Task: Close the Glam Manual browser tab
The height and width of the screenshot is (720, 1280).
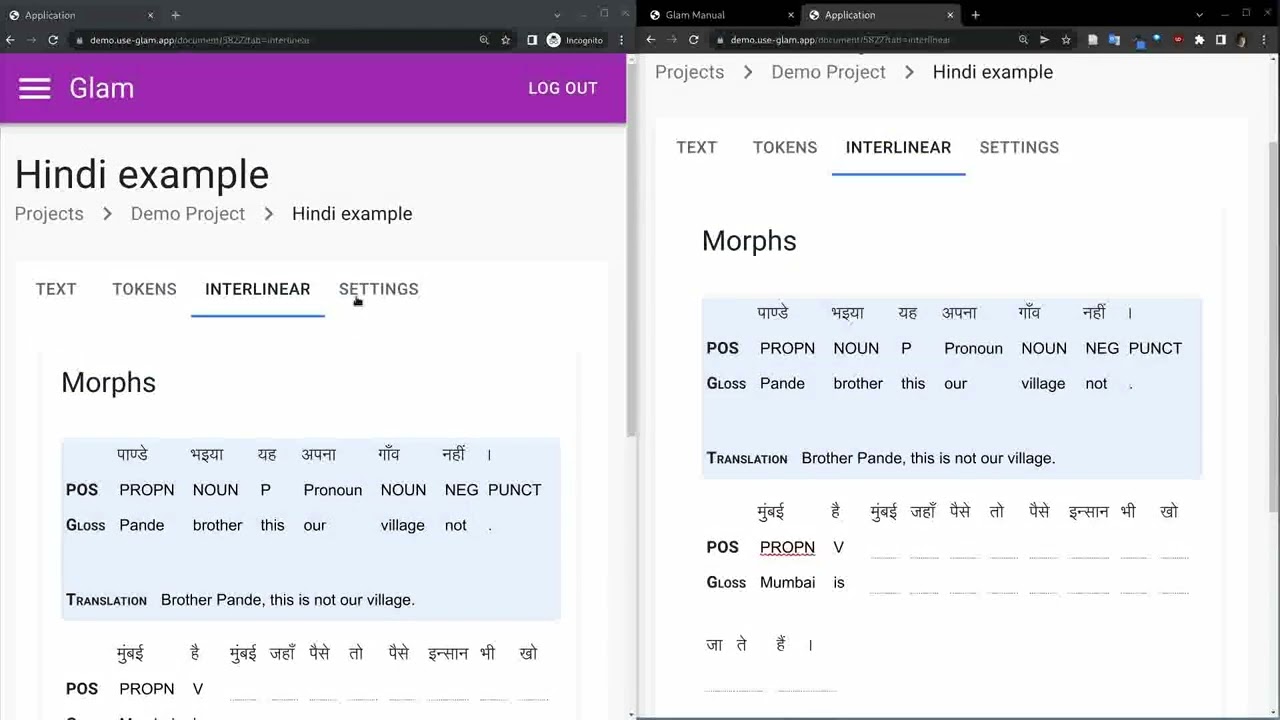Action: [x=790, y=15]
